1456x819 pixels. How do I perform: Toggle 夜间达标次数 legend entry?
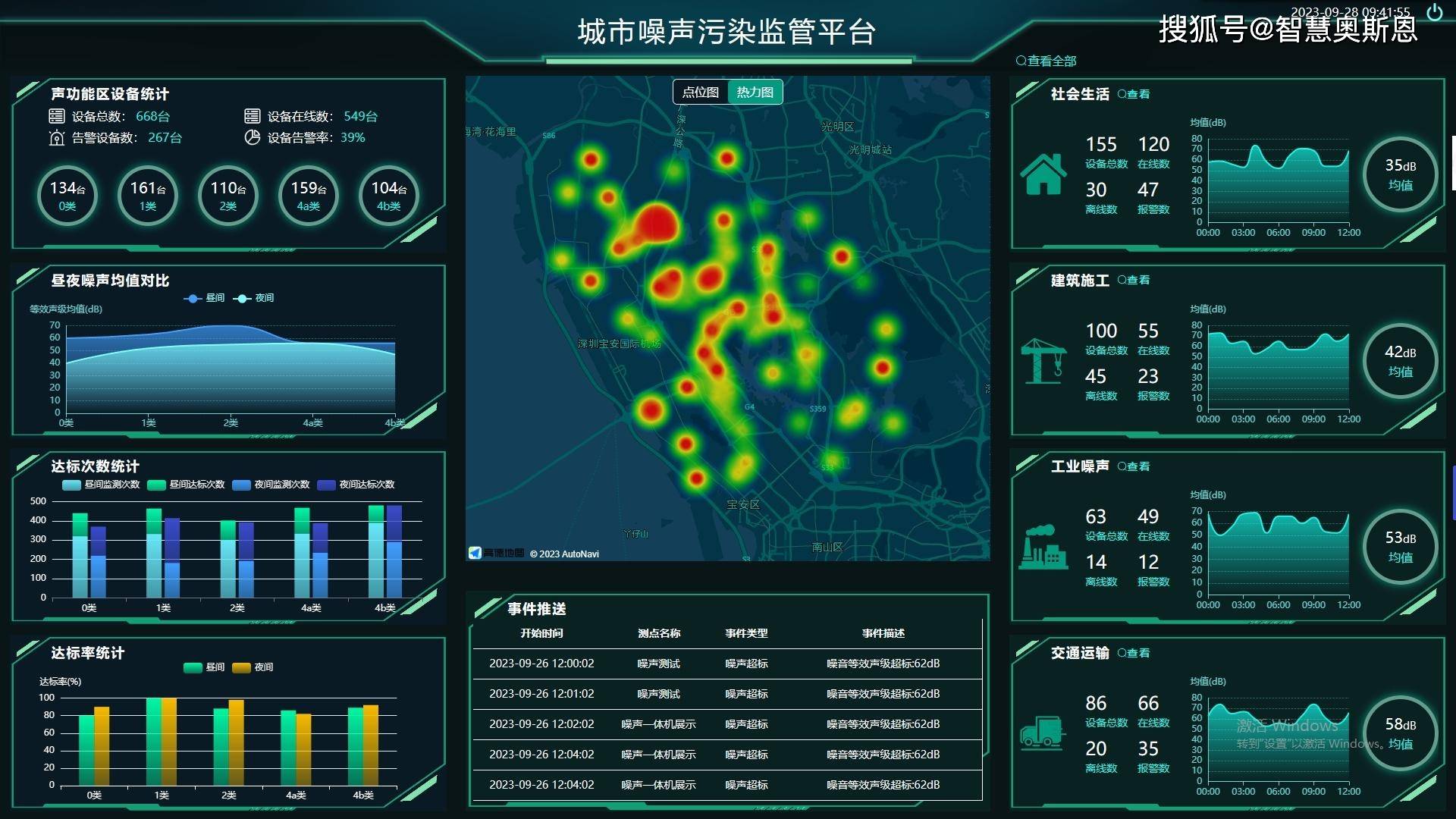pyautogui.click(x=356, y=485)
